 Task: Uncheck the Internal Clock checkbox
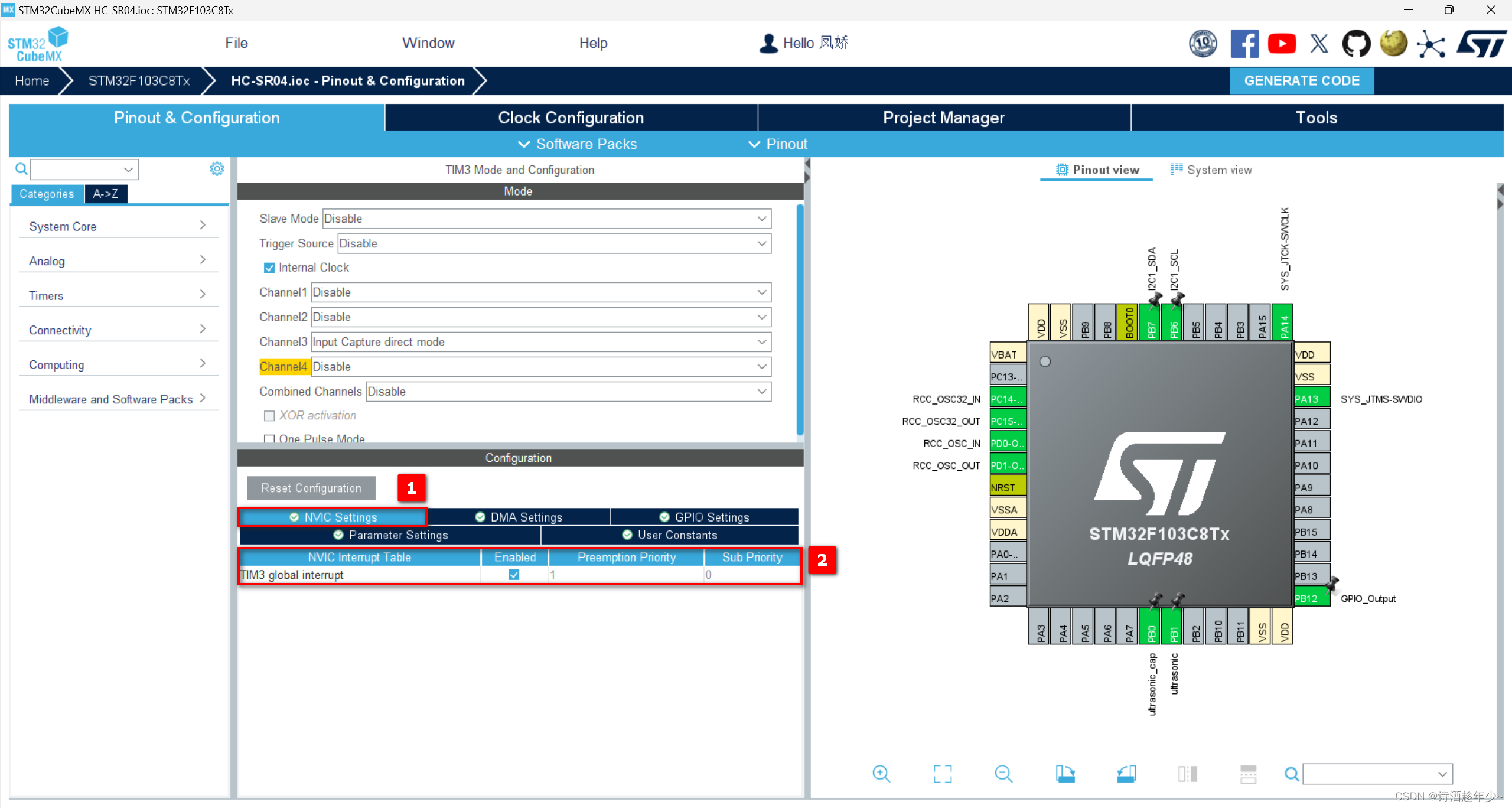coord(269,268)
